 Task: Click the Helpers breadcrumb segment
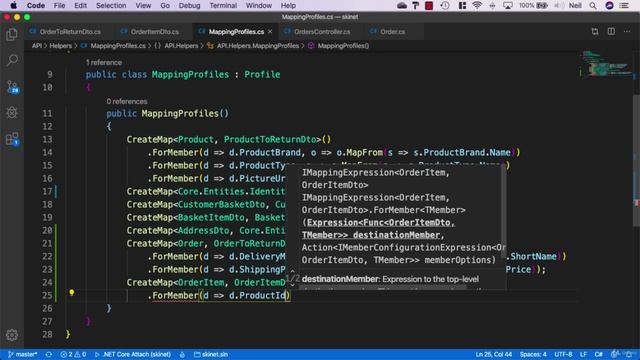coord(60,46)
